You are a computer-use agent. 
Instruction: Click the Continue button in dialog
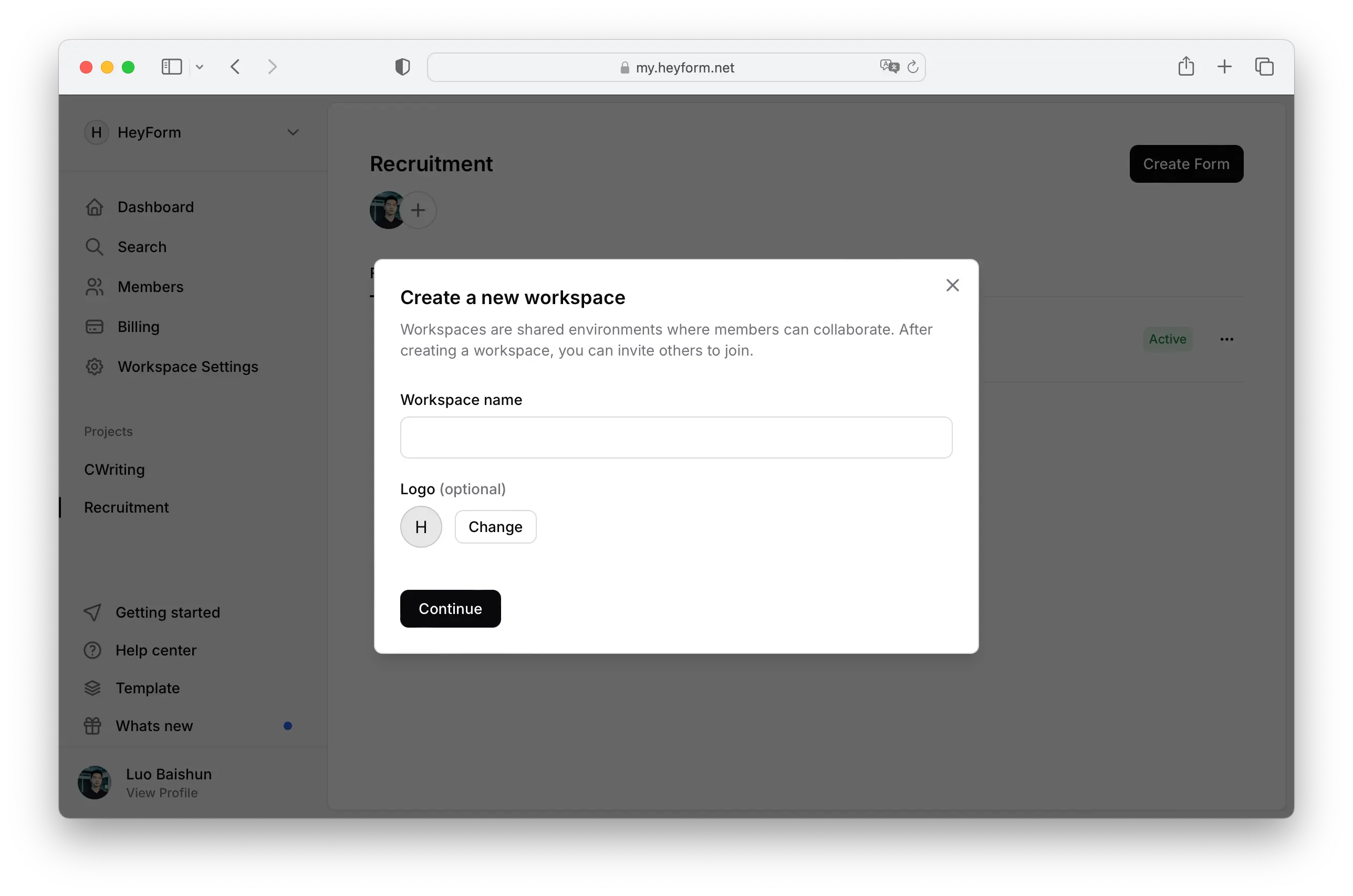[450, 608]
